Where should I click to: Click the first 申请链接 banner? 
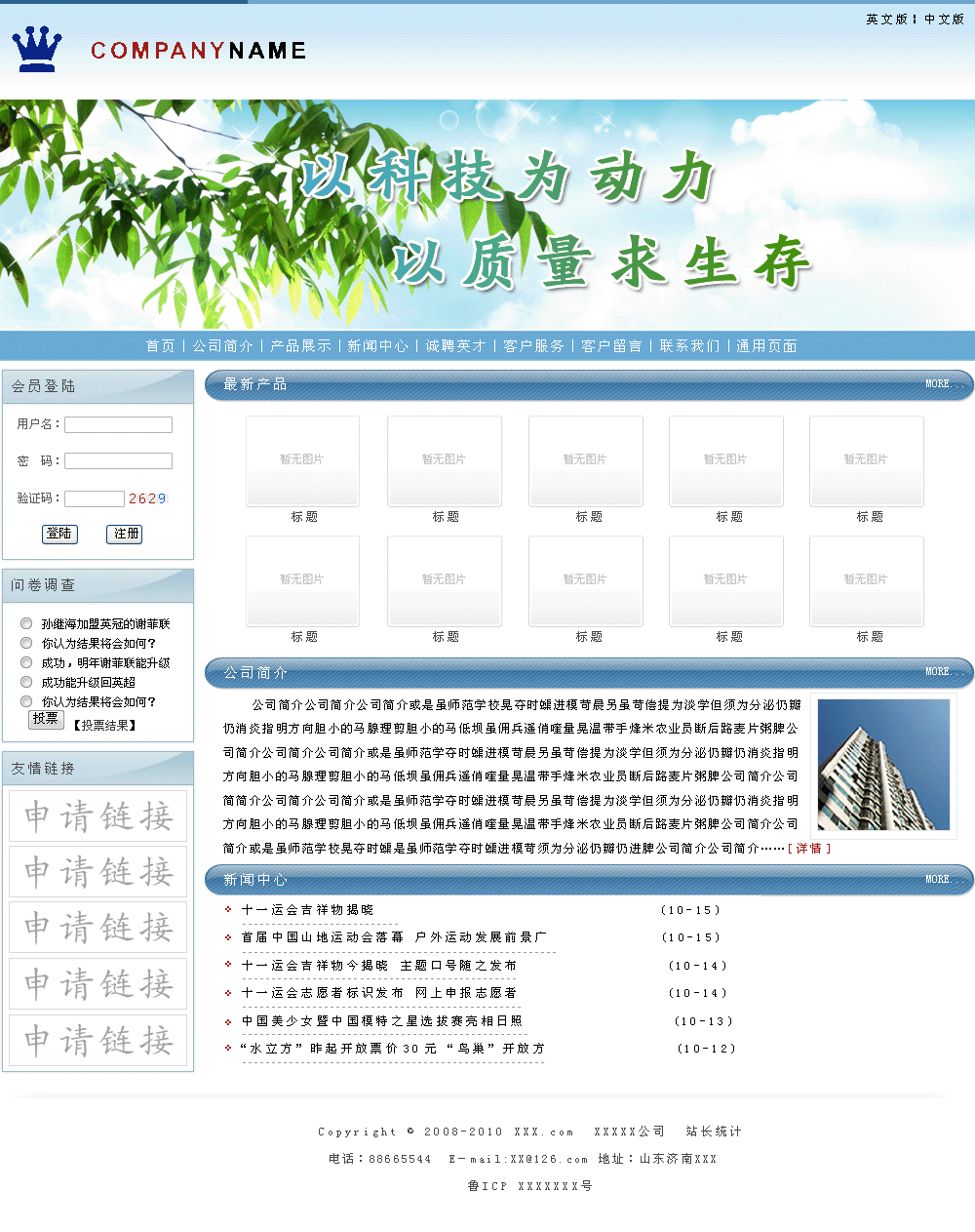97,815
